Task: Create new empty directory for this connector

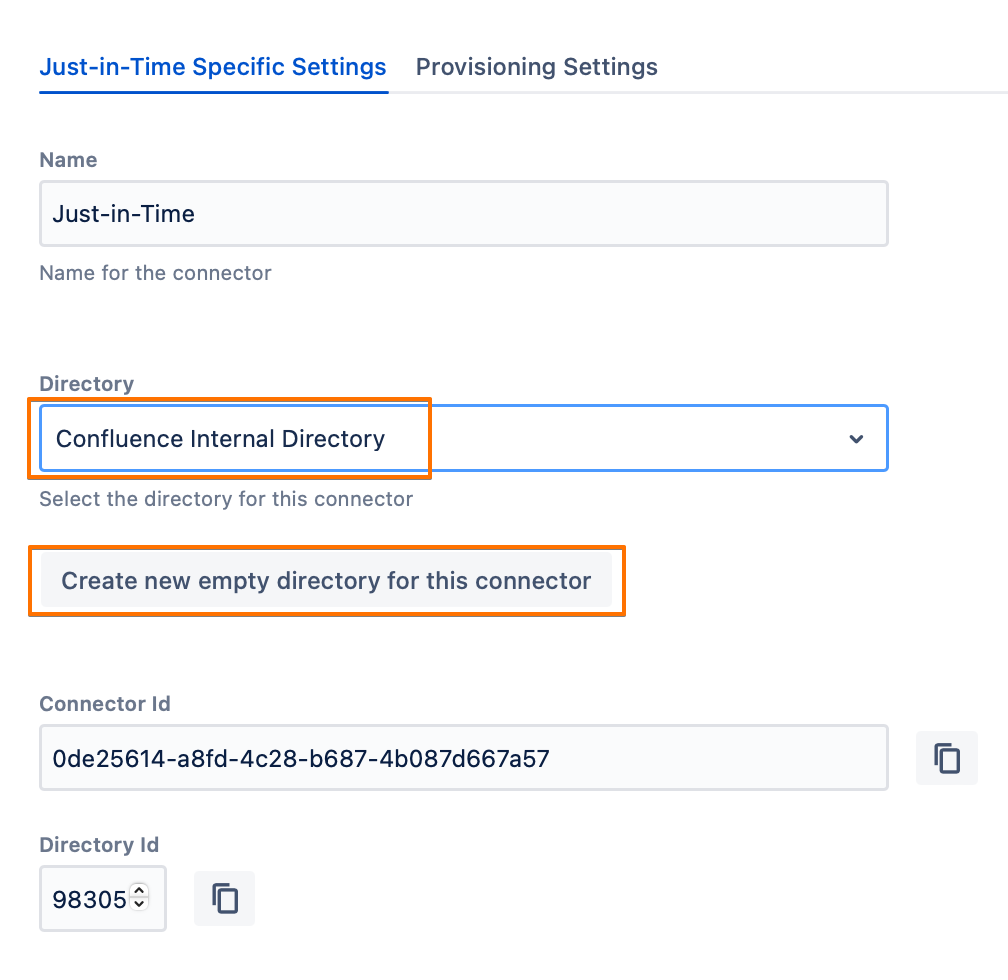Action: [x=326, y=581]
